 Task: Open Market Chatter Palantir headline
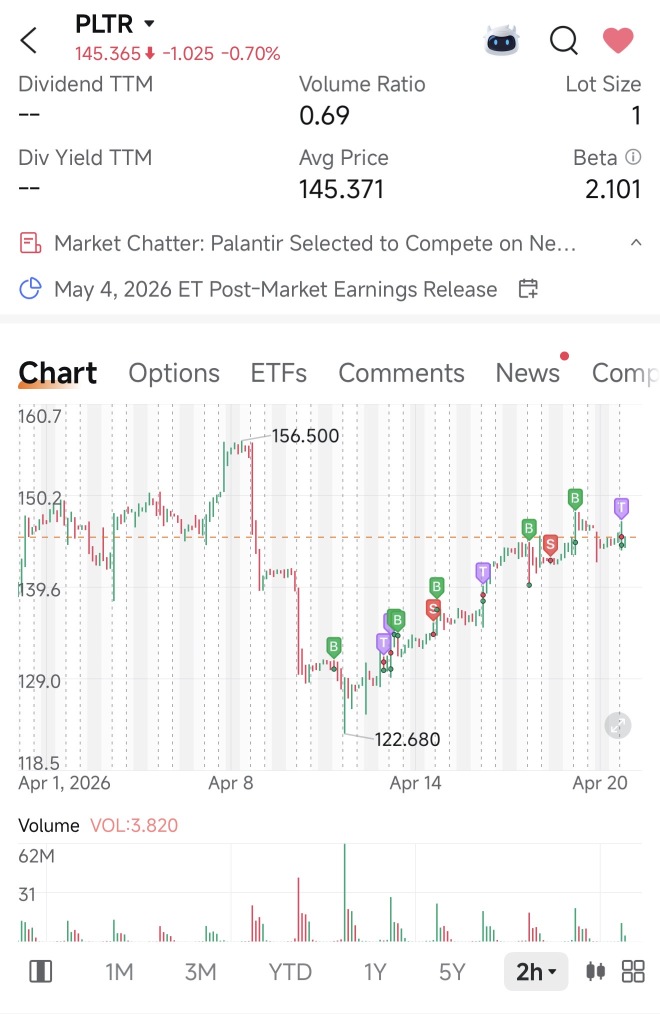[x=315, y=243]
